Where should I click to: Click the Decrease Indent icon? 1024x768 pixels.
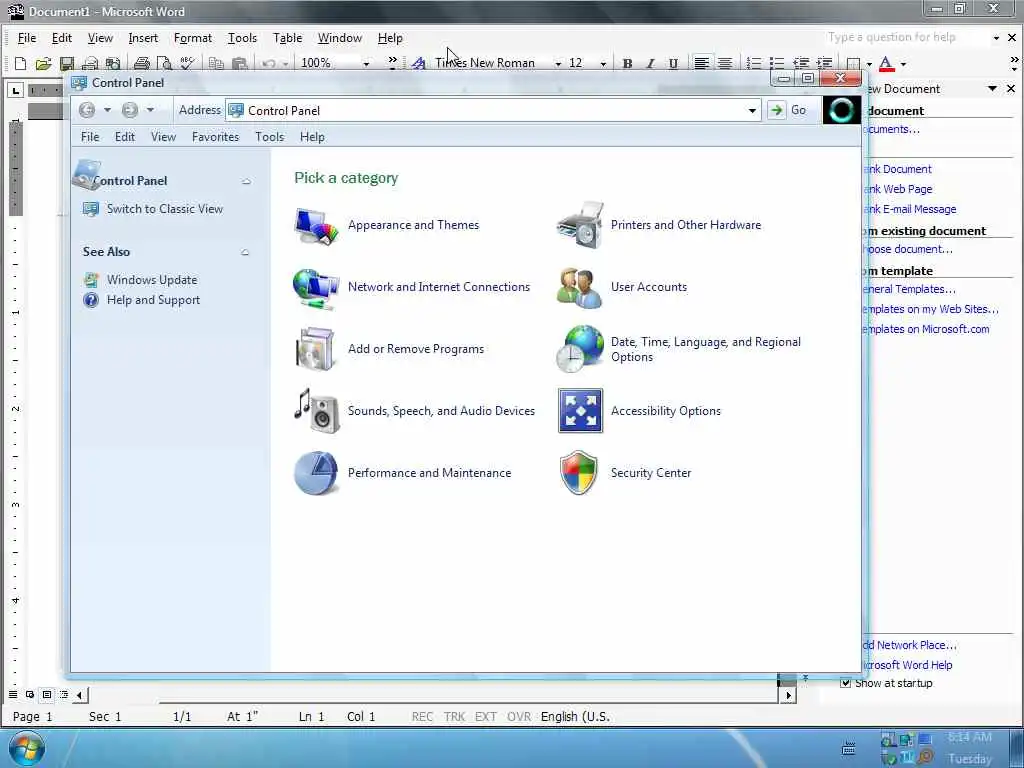pos(801,63)
